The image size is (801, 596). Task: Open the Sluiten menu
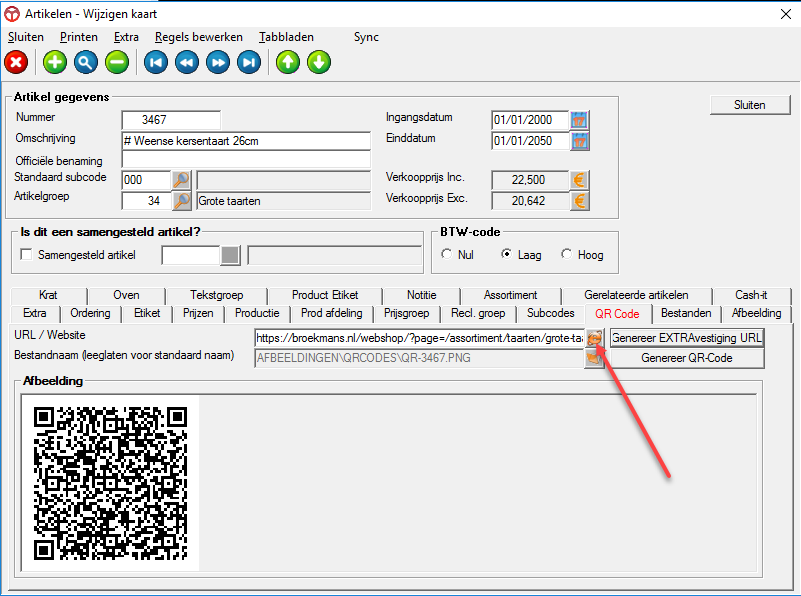click(26, 37)
